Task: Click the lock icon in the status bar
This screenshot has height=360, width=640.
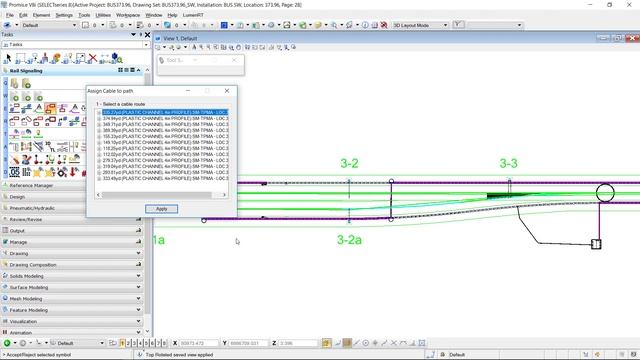Action: 442,355
